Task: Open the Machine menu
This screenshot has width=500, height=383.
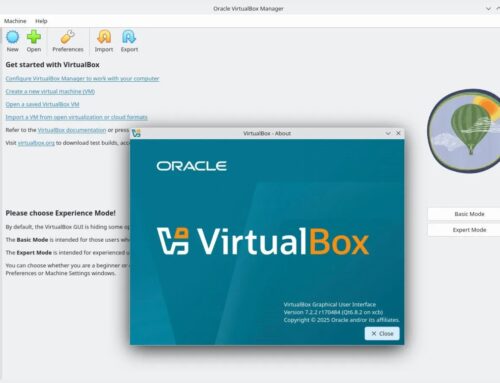Action: point(15,21)
